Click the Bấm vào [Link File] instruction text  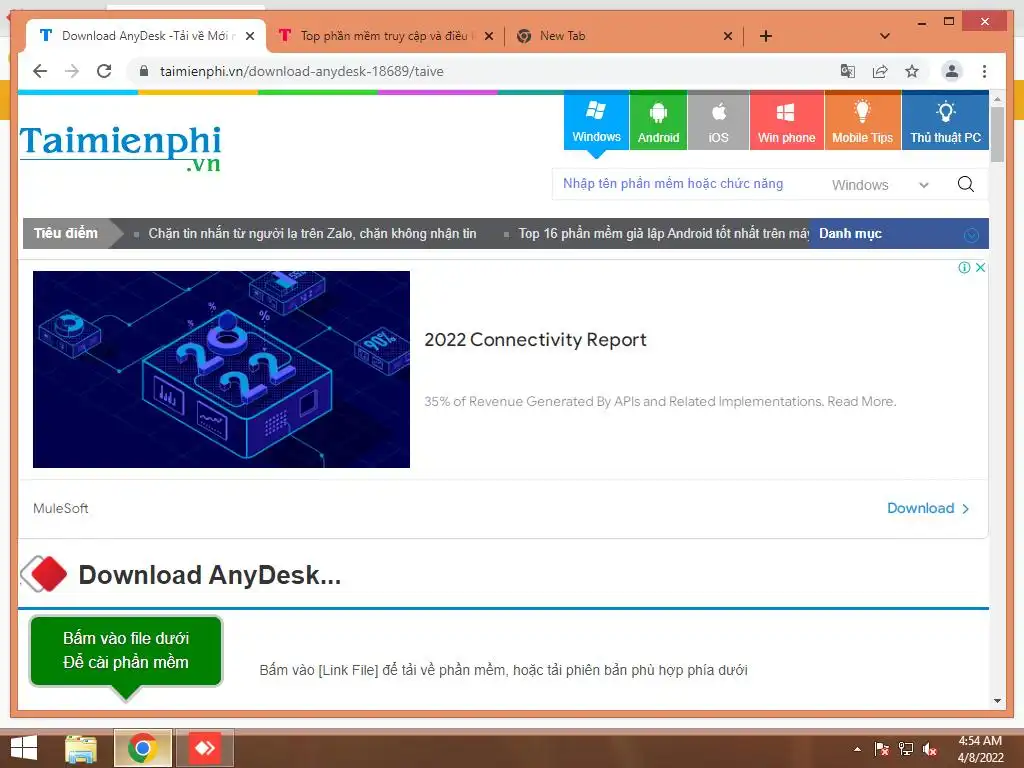point(504,670)
